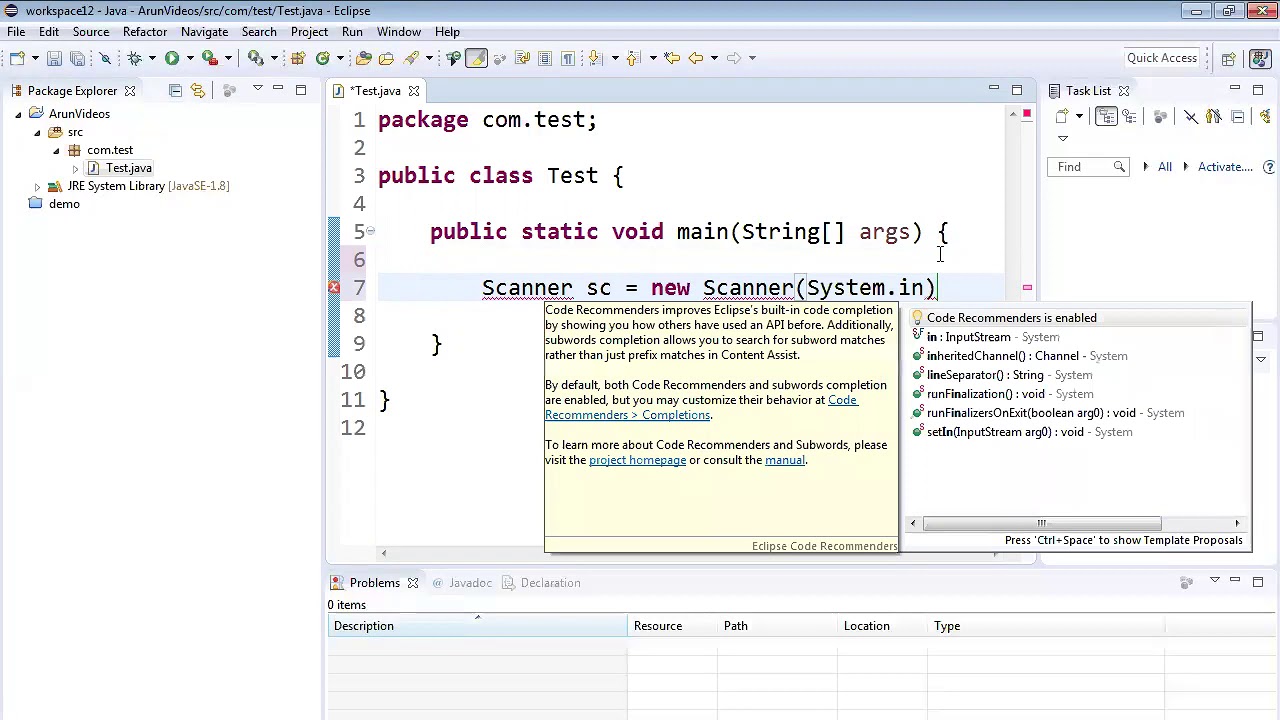
Task: Open the Run dropdown arrow
Action: pyautogui.click(x=189, y=58)
